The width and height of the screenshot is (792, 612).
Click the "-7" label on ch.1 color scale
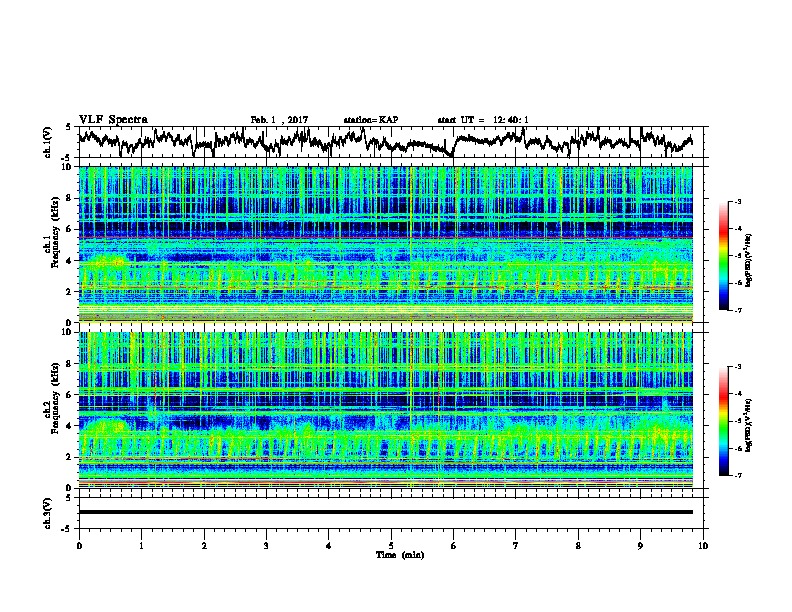(738, 310)
